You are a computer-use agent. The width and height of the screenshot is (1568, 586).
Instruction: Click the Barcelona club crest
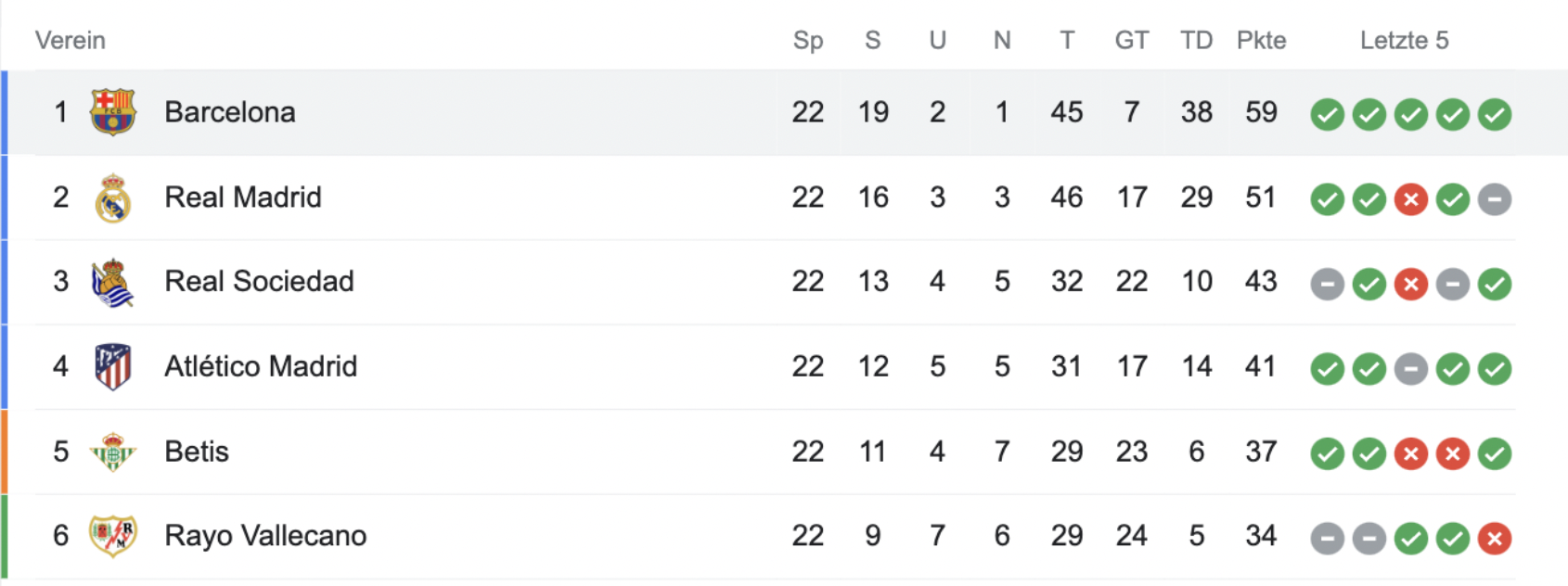point(113,112)
